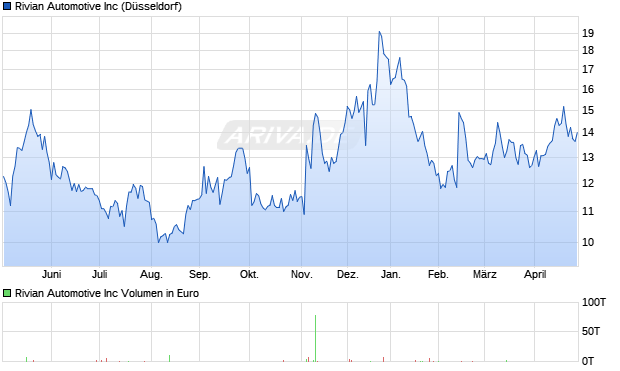Click the price axis value 13
Viewport: 620px width, 371px height.
[588, 157]
